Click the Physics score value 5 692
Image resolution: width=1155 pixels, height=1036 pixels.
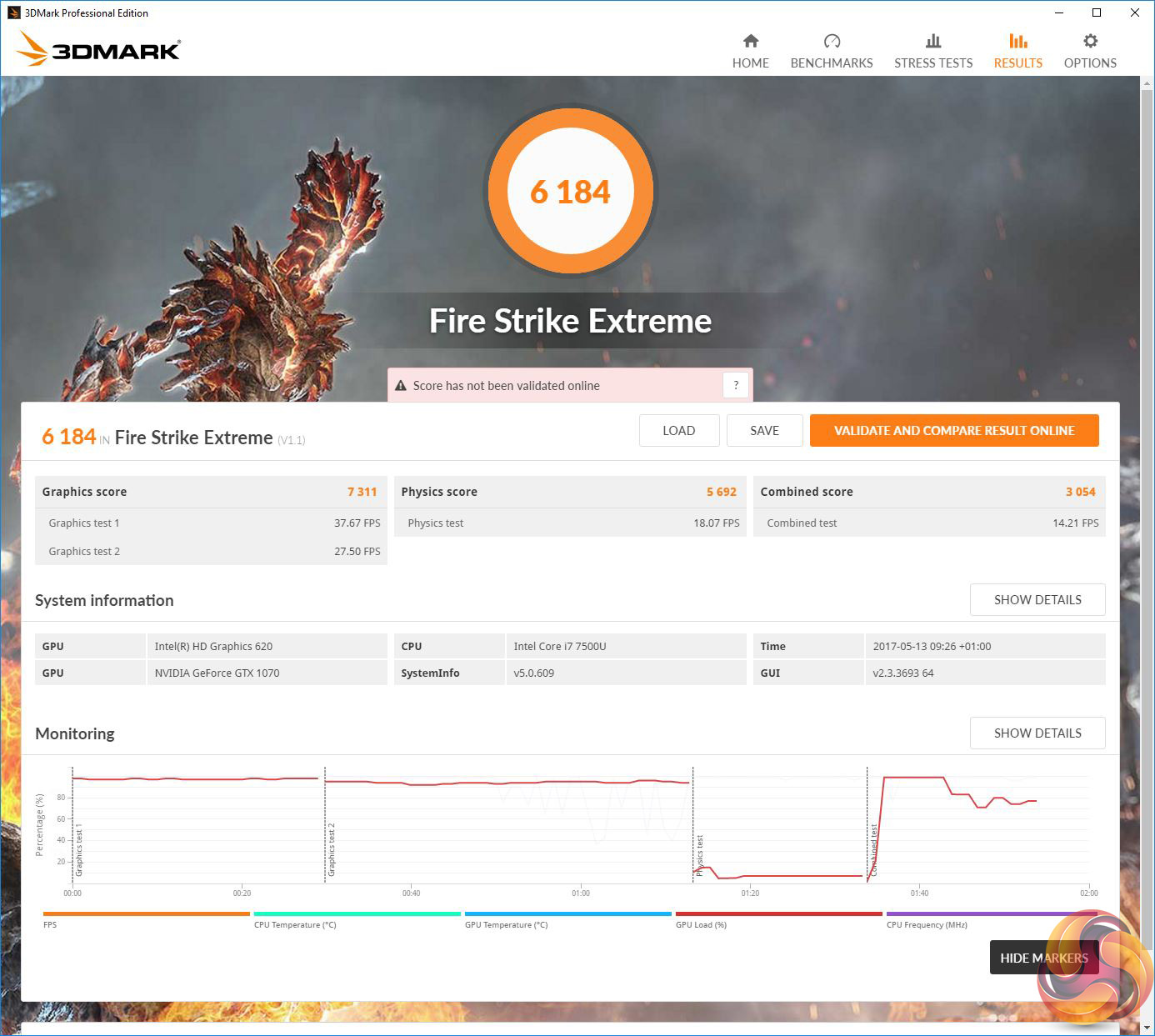point(722,492)
